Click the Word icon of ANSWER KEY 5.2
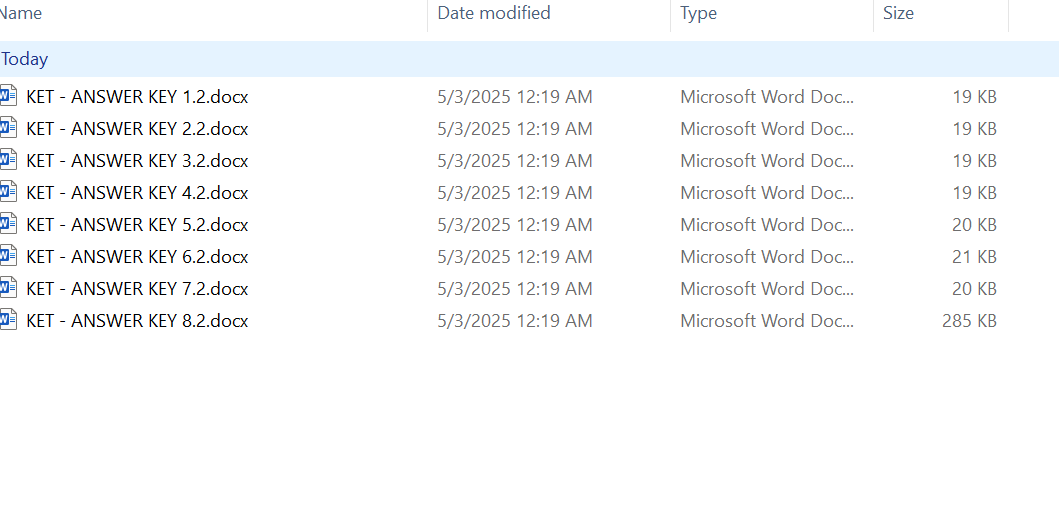The image size is (1059, 521). [9, 224]
